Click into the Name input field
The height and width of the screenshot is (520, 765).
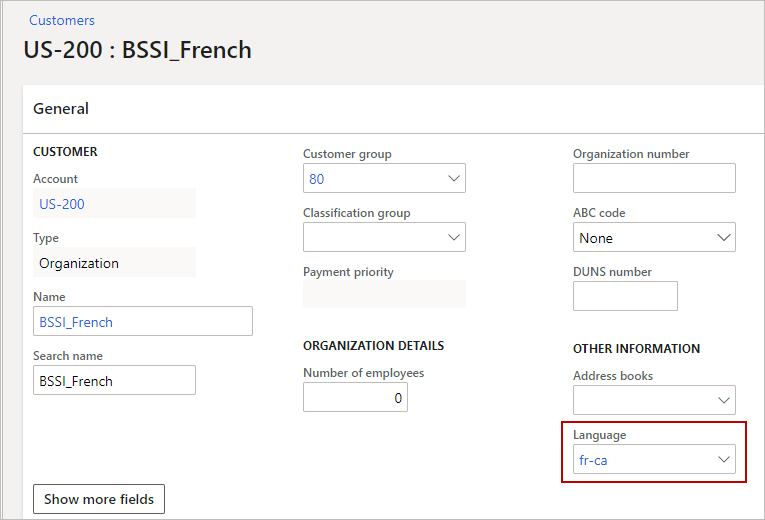[142, 322]
